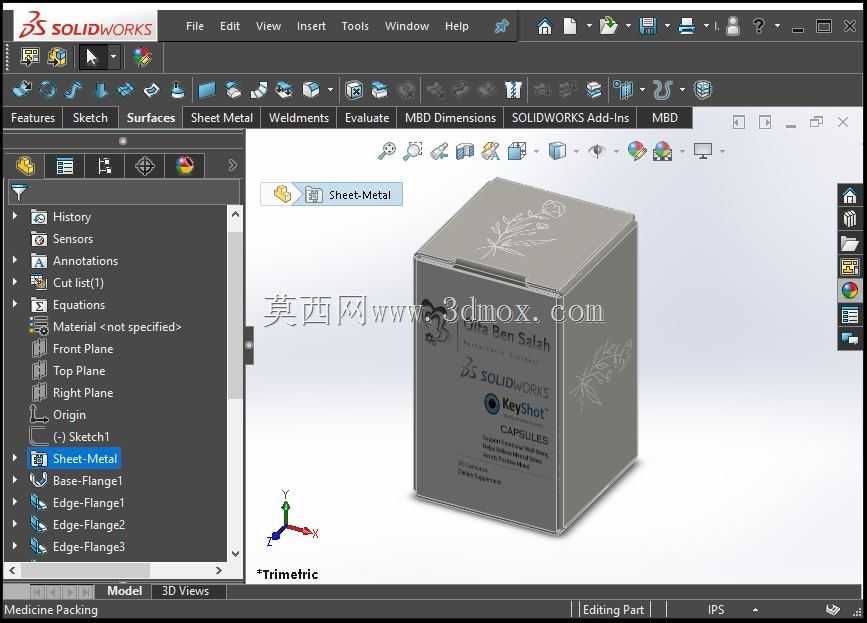Image resolution: width=867 pixels, height=623 pixels.
Task: Create a new document icon
Action: click(570, 26)
